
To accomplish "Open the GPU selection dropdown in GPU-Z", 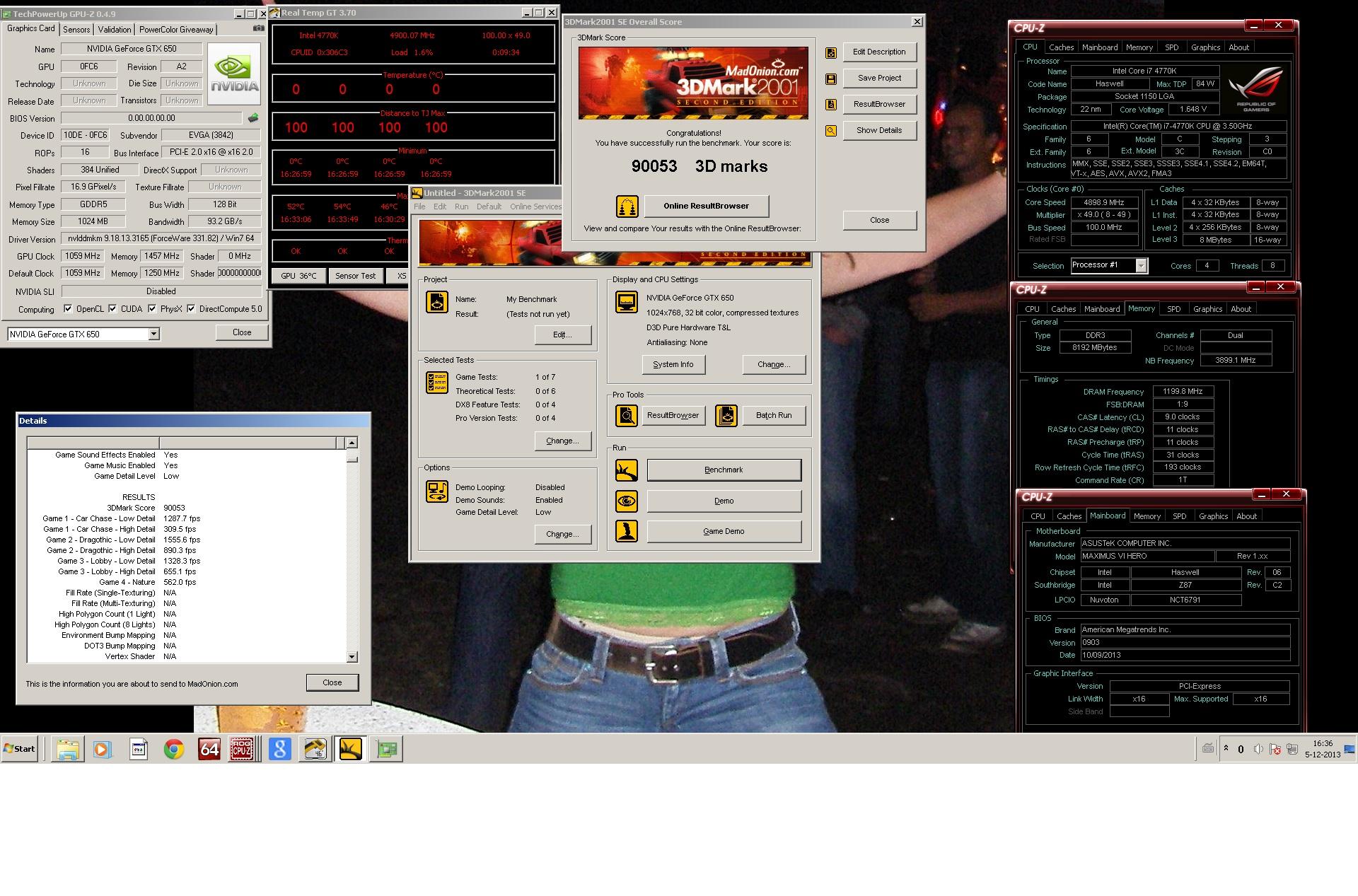I will coord(153,334).
